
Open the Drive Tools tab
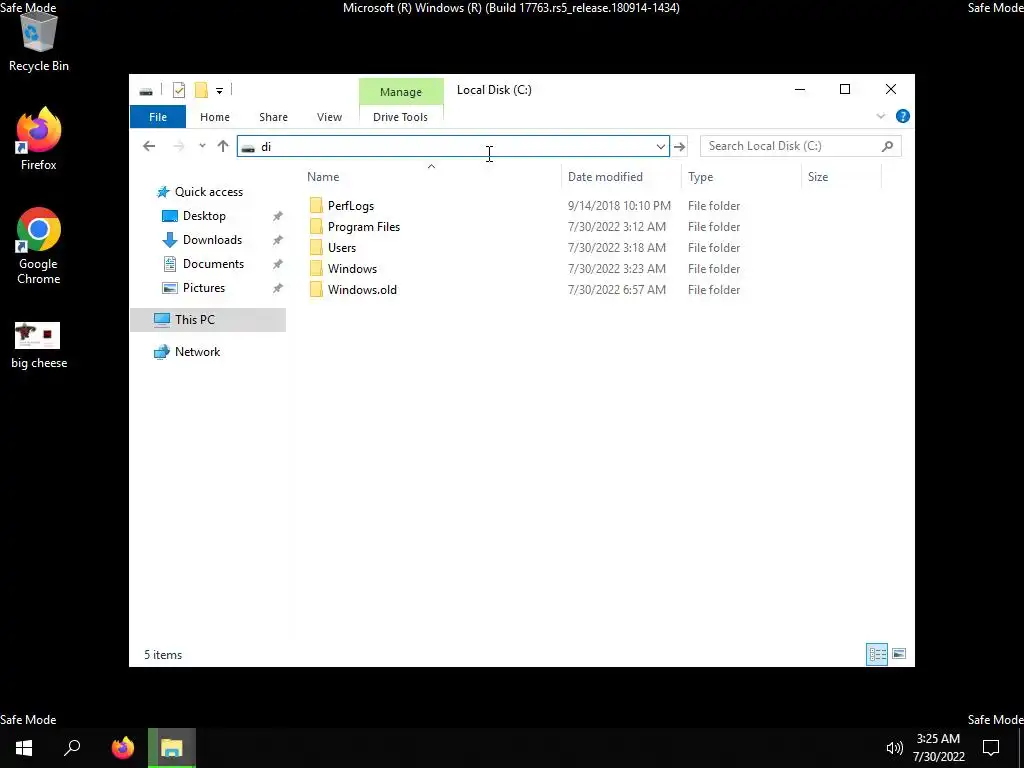[x=400, y=117]
